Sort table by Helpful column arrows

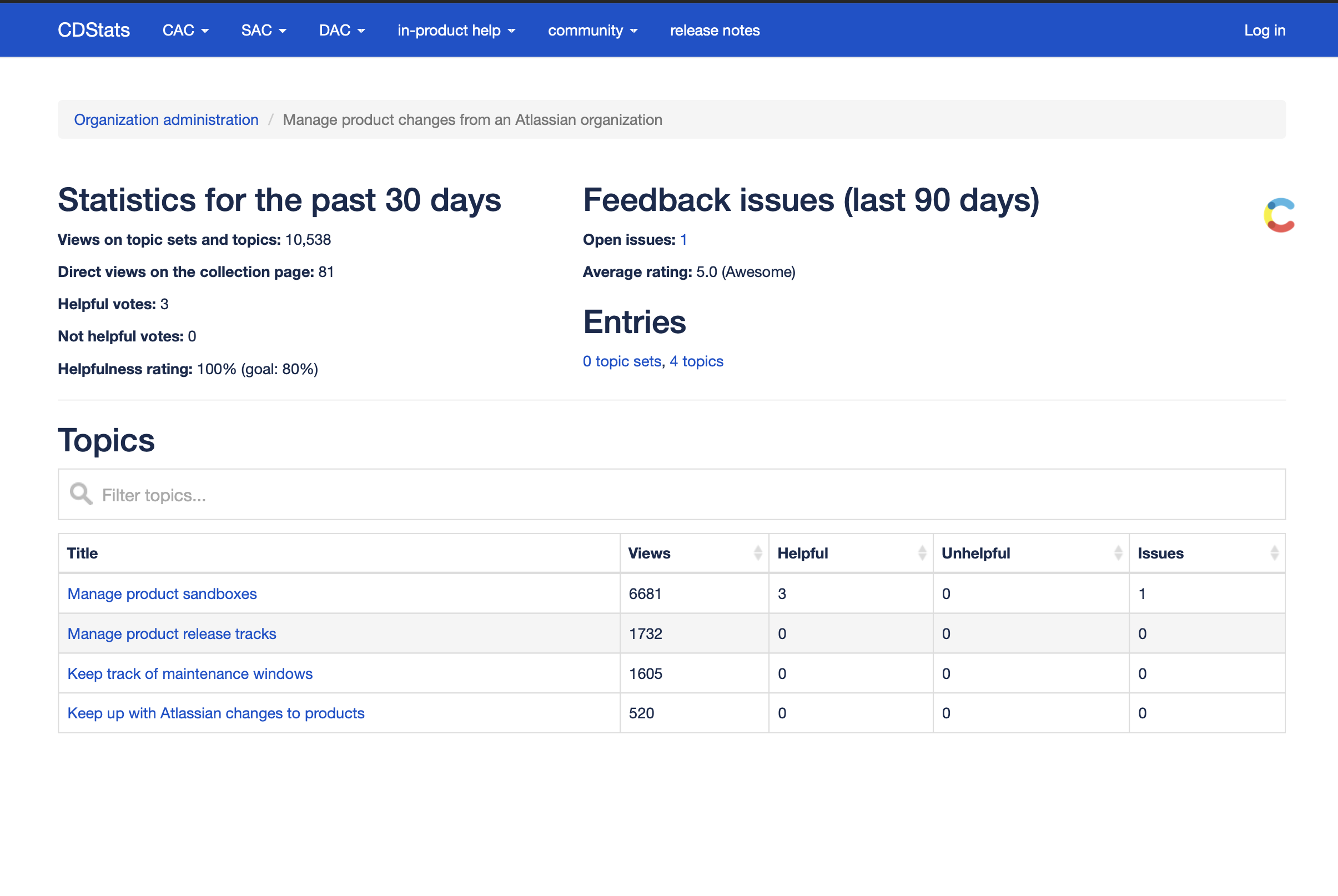922,552
